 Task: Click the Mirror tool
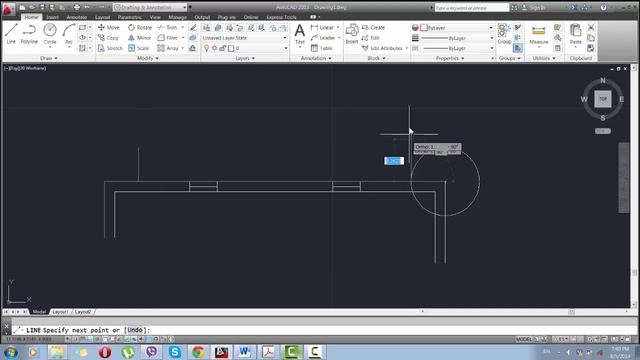[140, 38]
